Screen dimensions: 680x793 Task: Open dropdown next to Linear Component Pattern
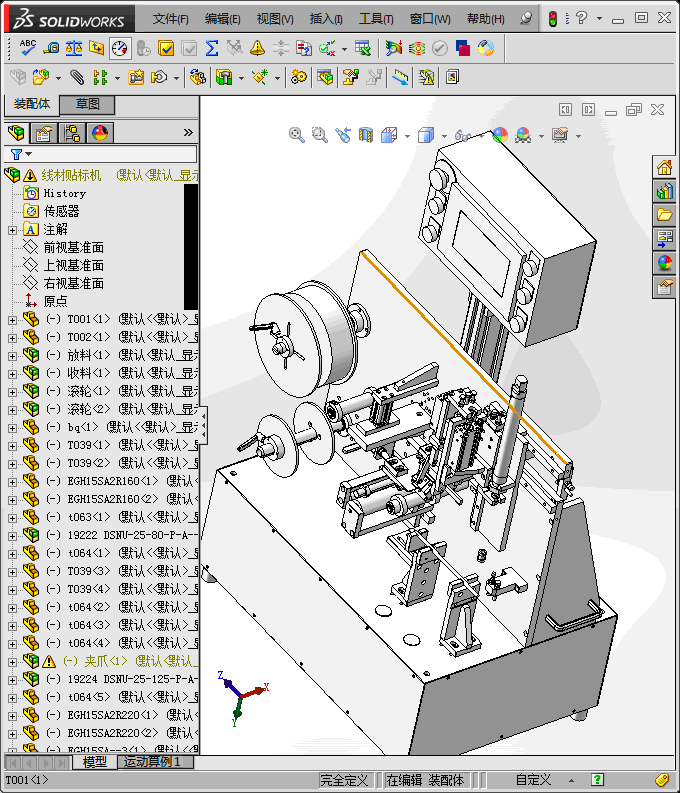(117, 78)
